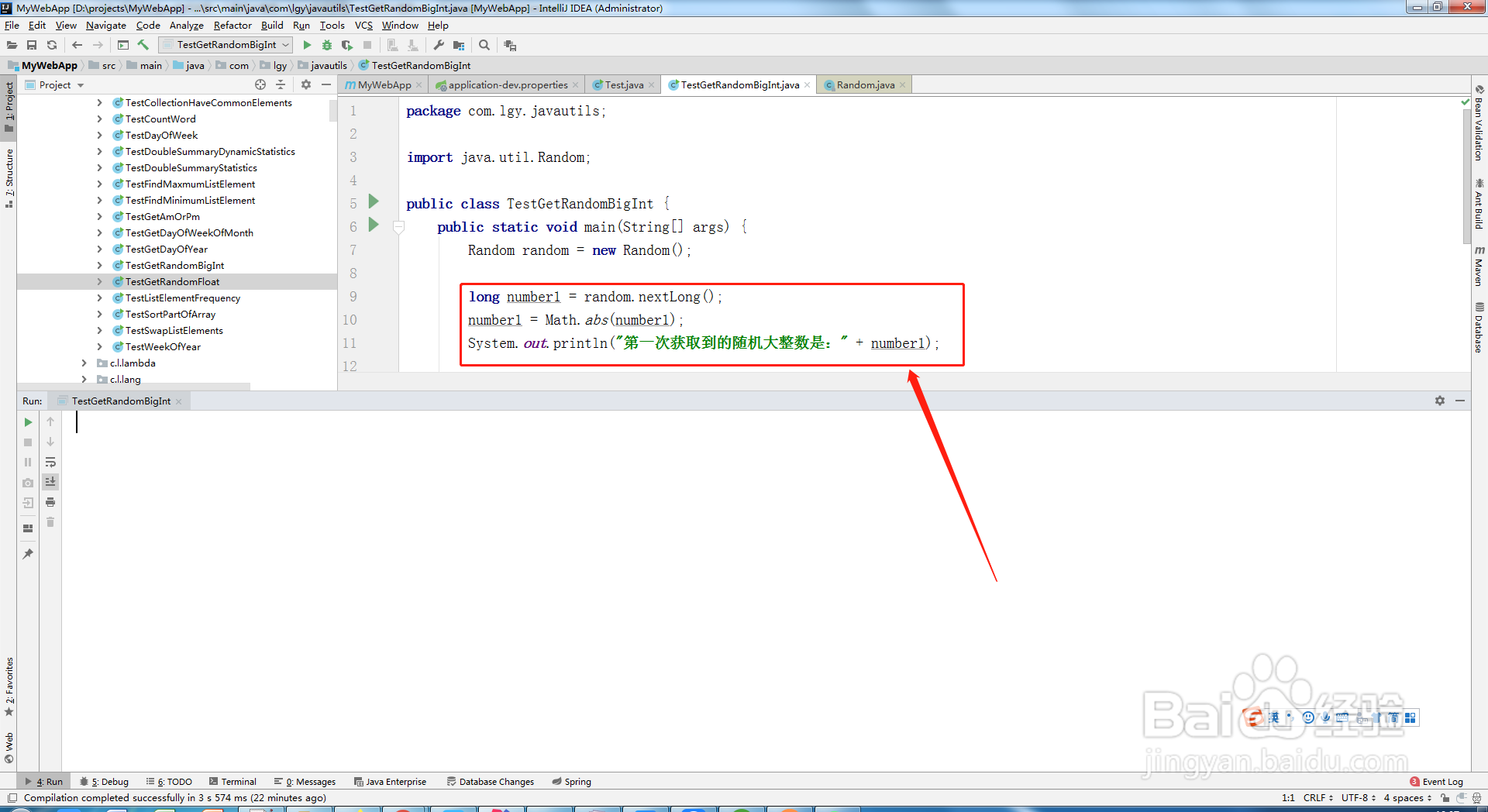1488x812 pixels.
Task: Click the Restore Layout icon in Run panel
Action: tap(28, 528)
